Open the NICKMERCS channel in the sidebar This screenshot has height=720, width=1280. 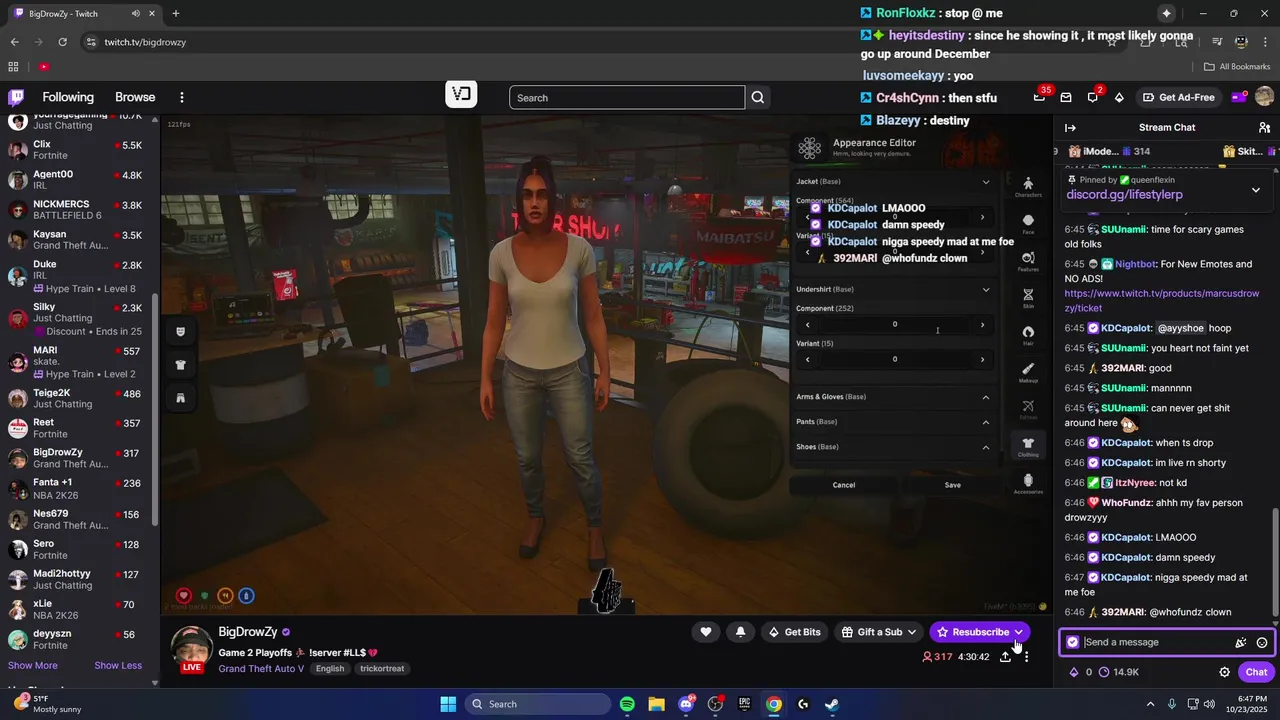[x=80, y=210]
